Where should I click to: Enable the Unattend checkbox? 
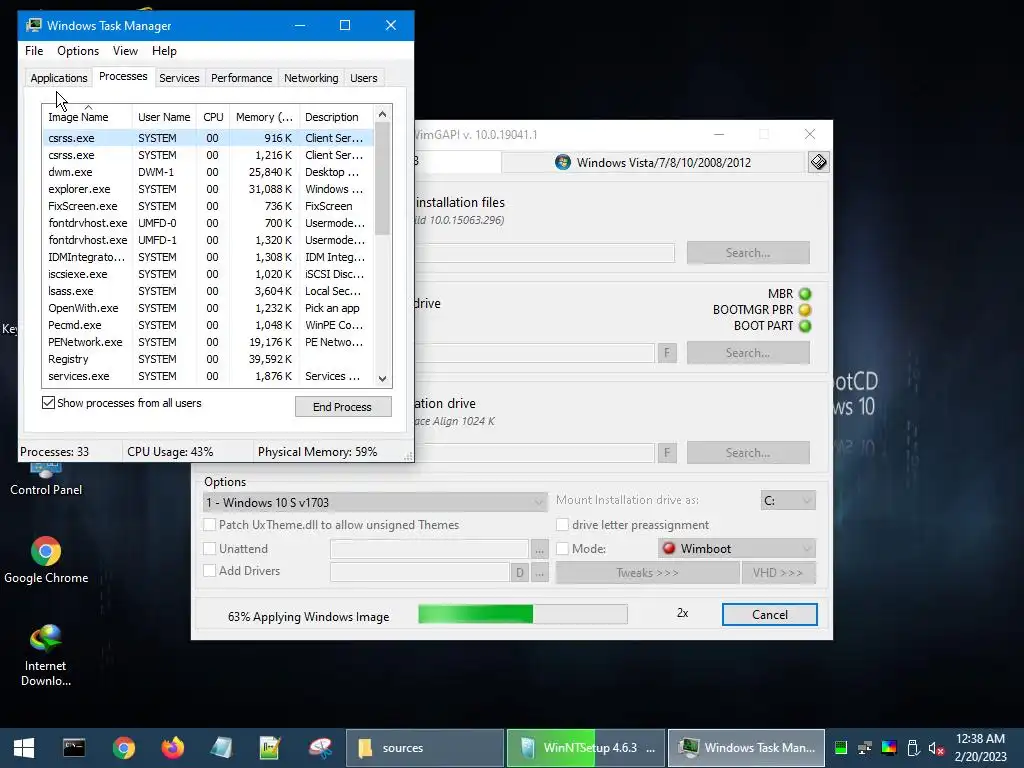coord(210,549)
